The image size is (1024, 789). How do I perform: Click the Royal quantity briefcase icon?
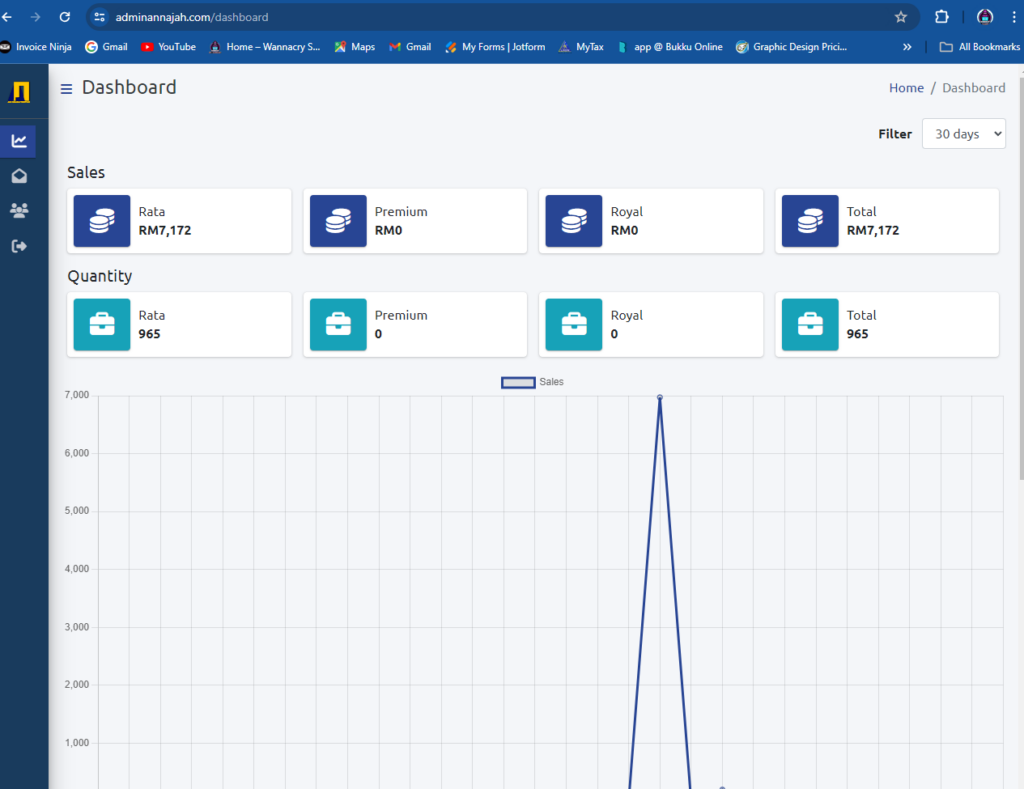coord(574,325)
